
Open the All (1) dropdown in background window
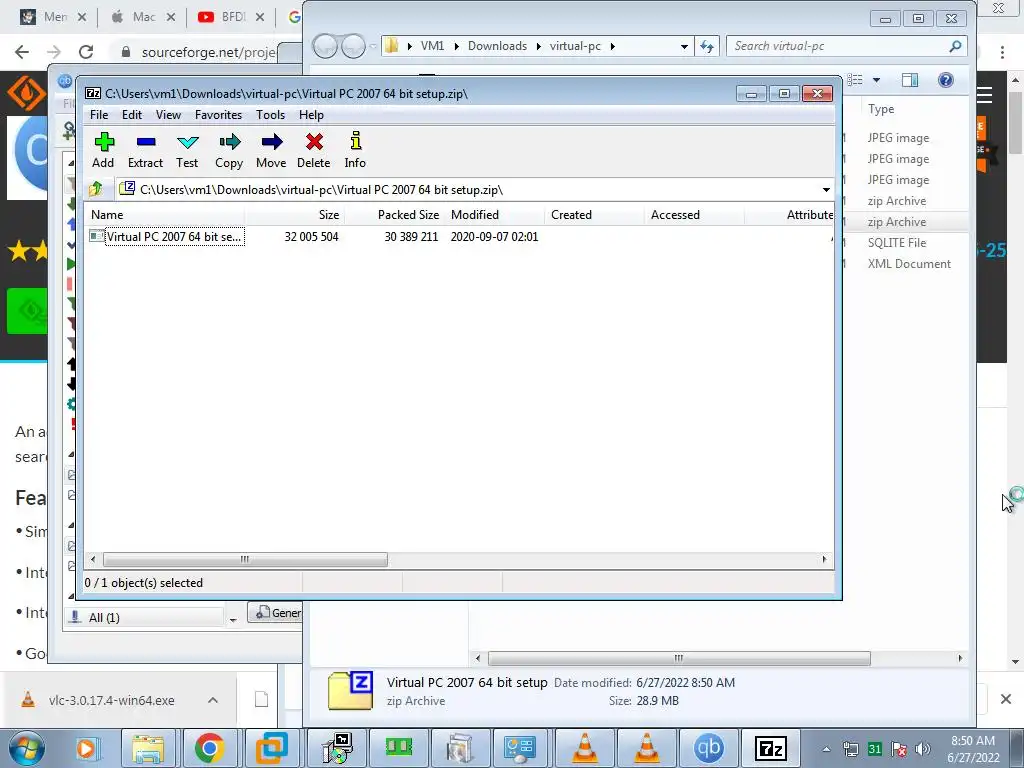[x=233, y=618]
